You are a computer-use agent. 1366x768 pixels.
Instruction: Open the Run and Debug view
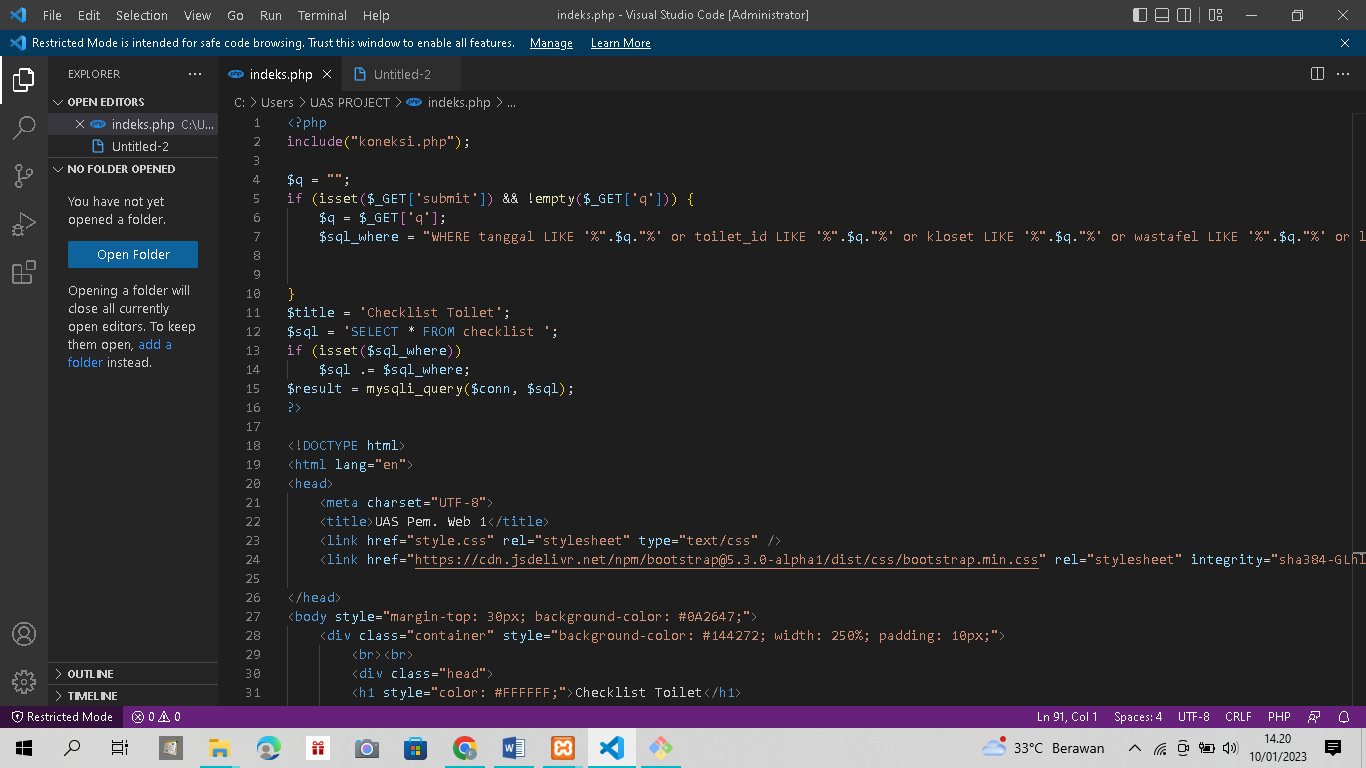point(22,223)
